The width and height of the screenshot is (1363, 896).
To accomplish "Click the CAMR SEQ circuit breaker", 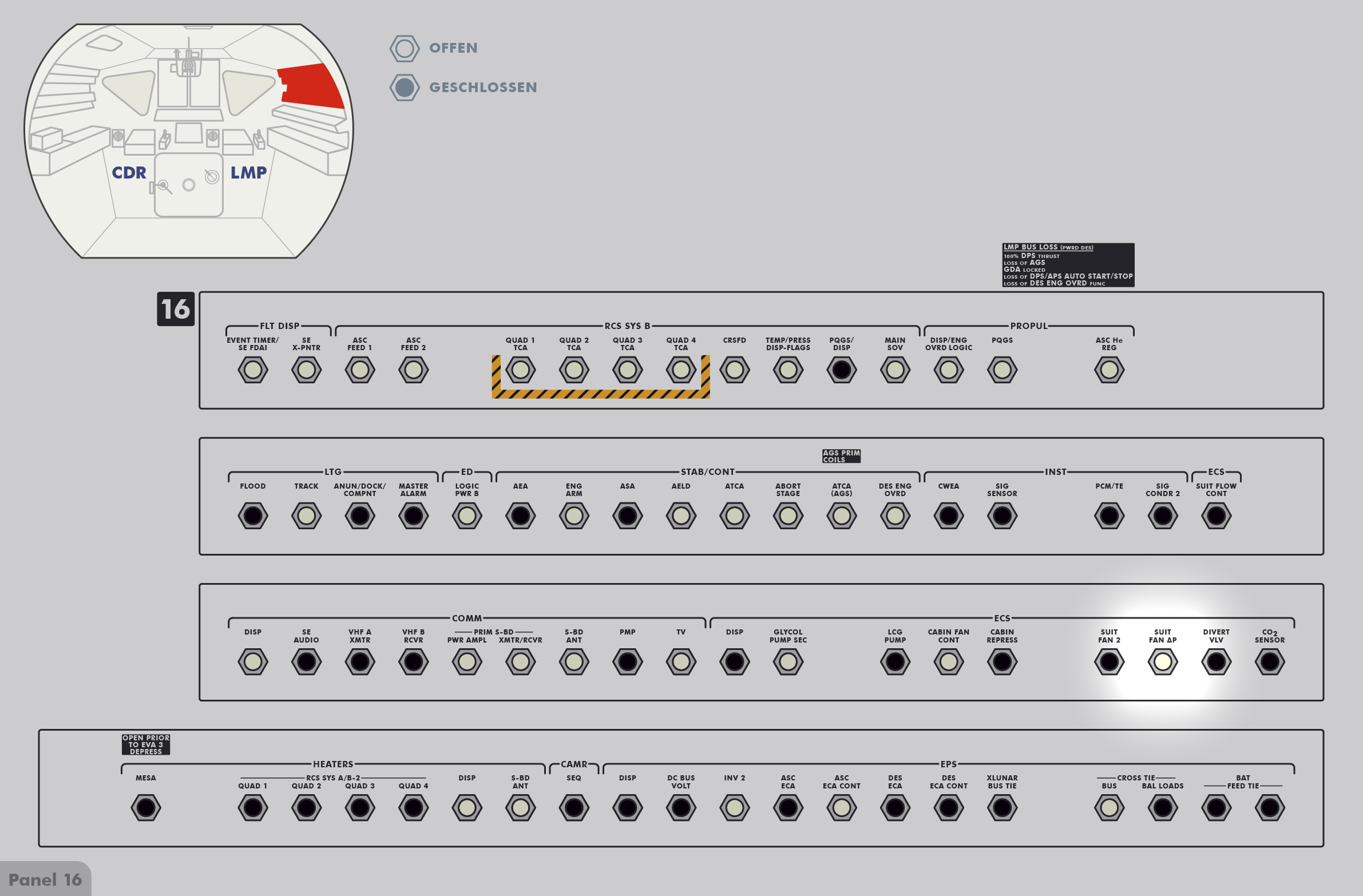I will 573,808.
